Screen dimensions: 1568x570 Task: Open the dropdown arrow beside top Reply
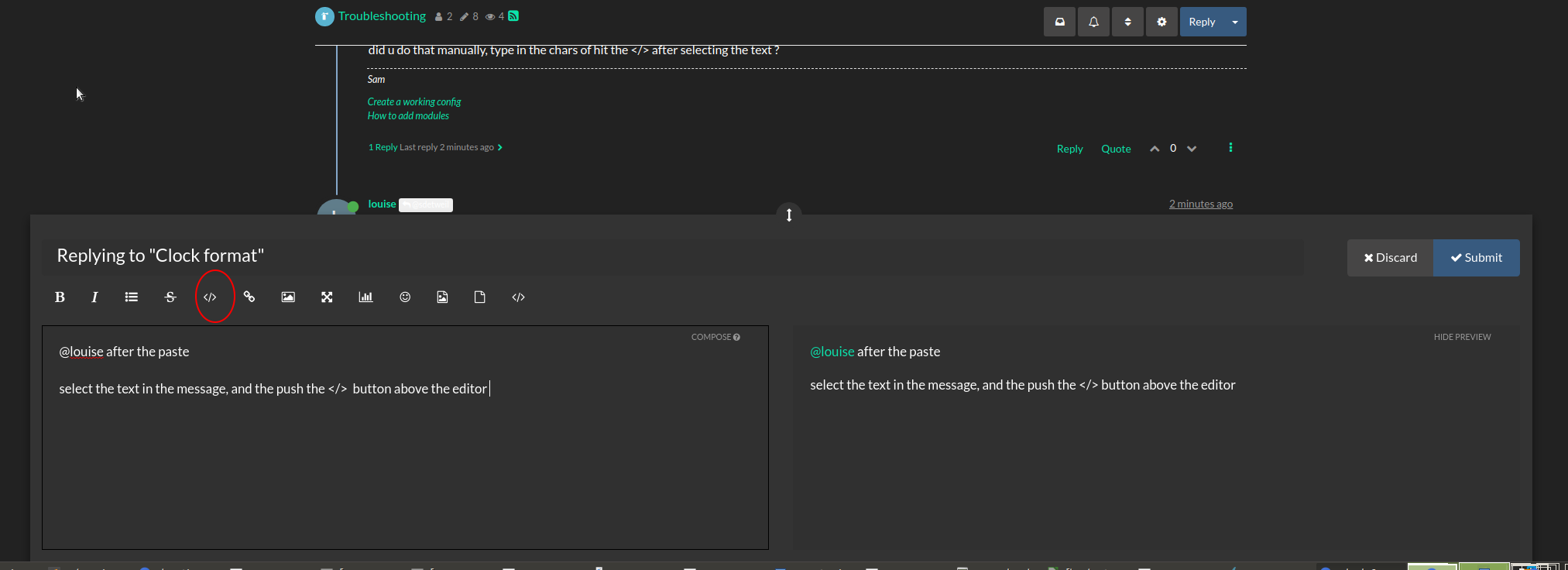pyautogui.click(x=1235, y=22)
